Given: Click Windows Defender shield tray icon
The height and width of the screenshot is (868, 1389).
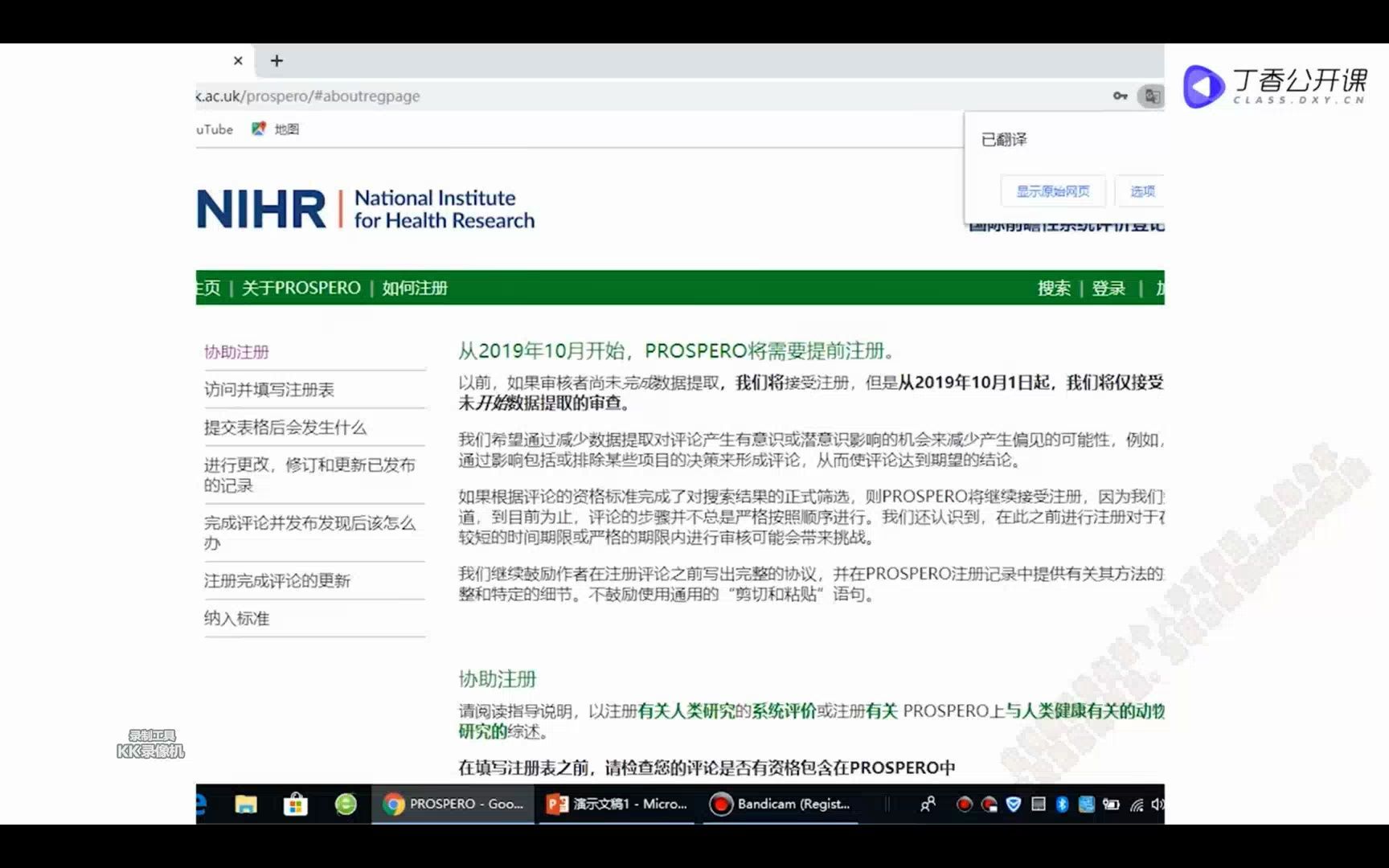Looking at the screenshot, I should click(1014, 804).
